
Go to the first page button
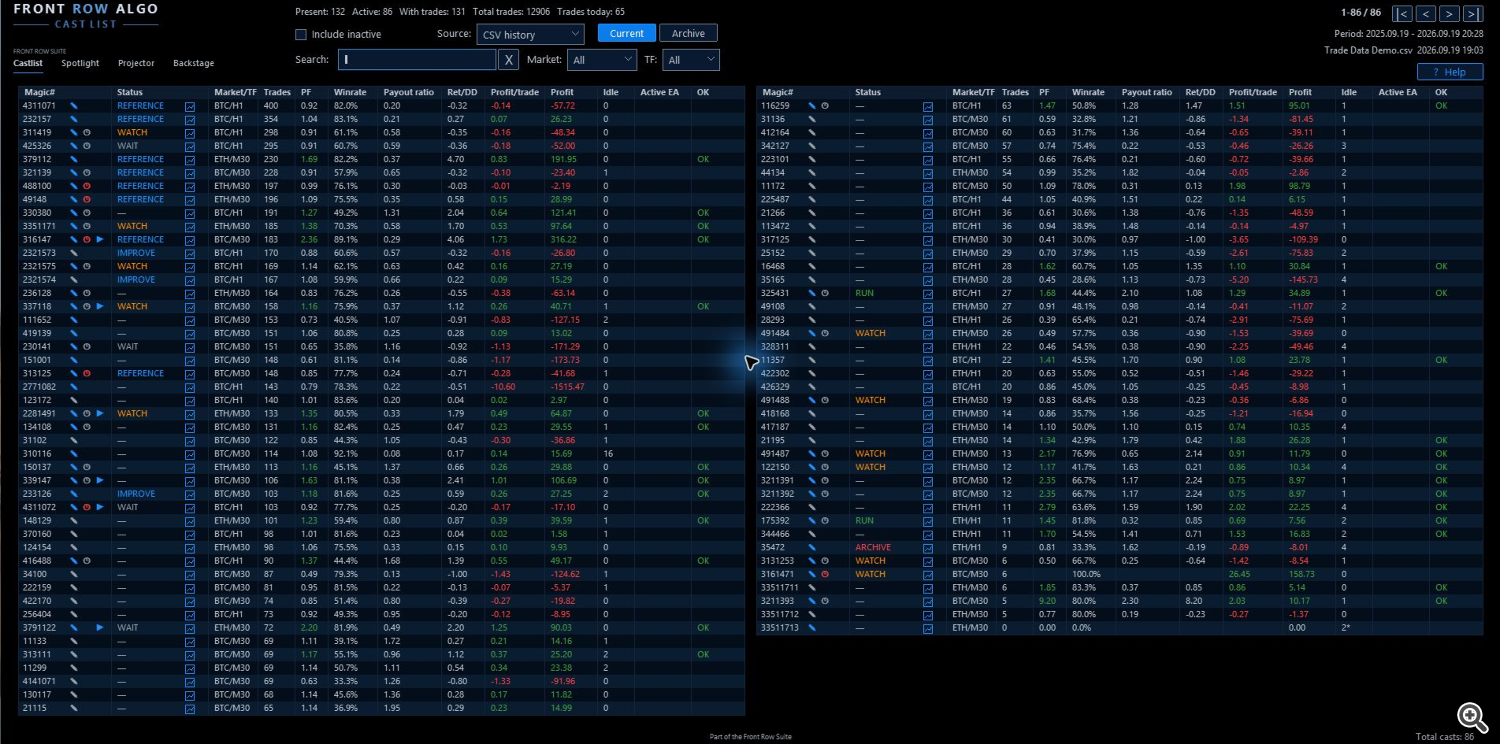pyautogui.click(x=1403, y=13)
